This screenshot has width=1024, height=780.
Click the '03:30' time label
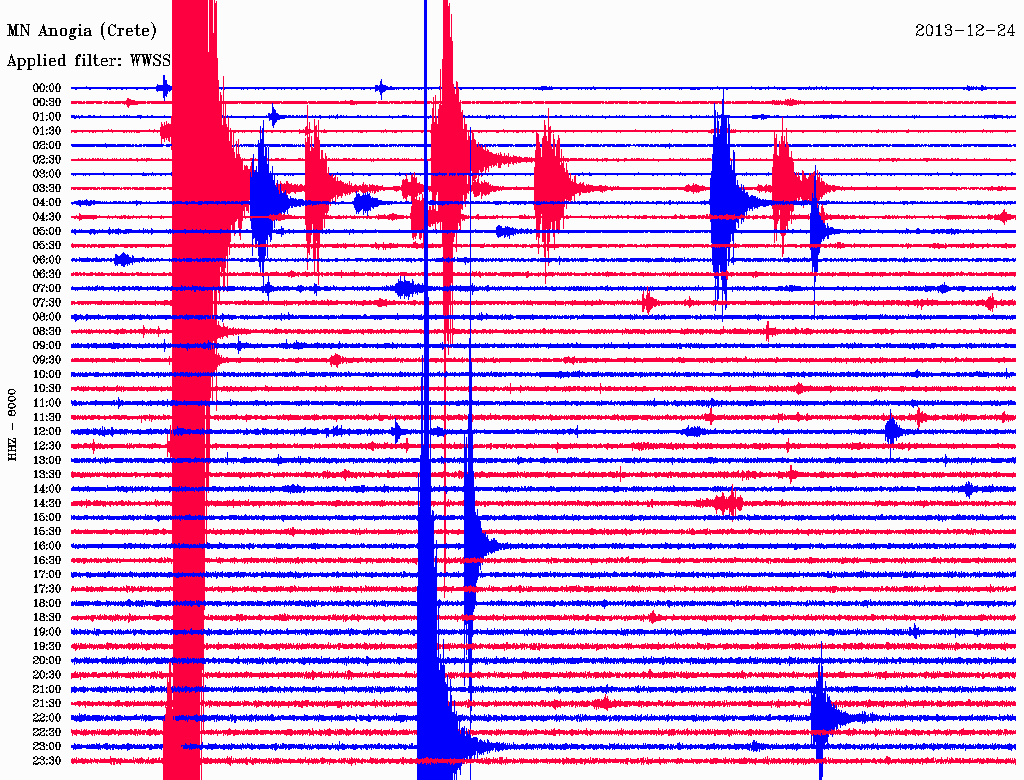tap(47, 188)
